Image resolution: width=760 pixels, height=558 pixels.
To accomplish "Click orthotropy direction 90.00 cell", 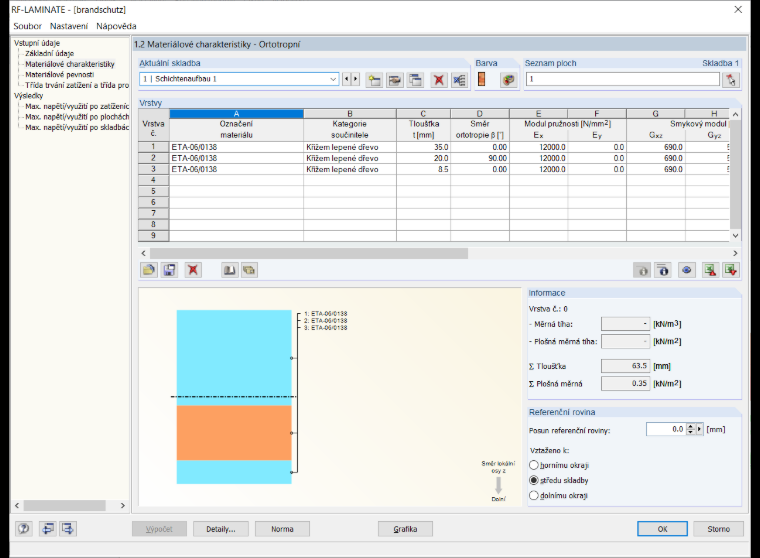I will click(480, 158).
